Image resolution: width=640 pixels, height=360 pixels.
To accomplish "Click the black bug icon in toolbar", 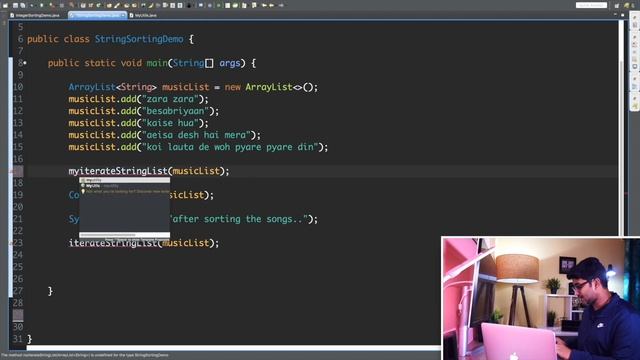I will click(x=189, y=5).
